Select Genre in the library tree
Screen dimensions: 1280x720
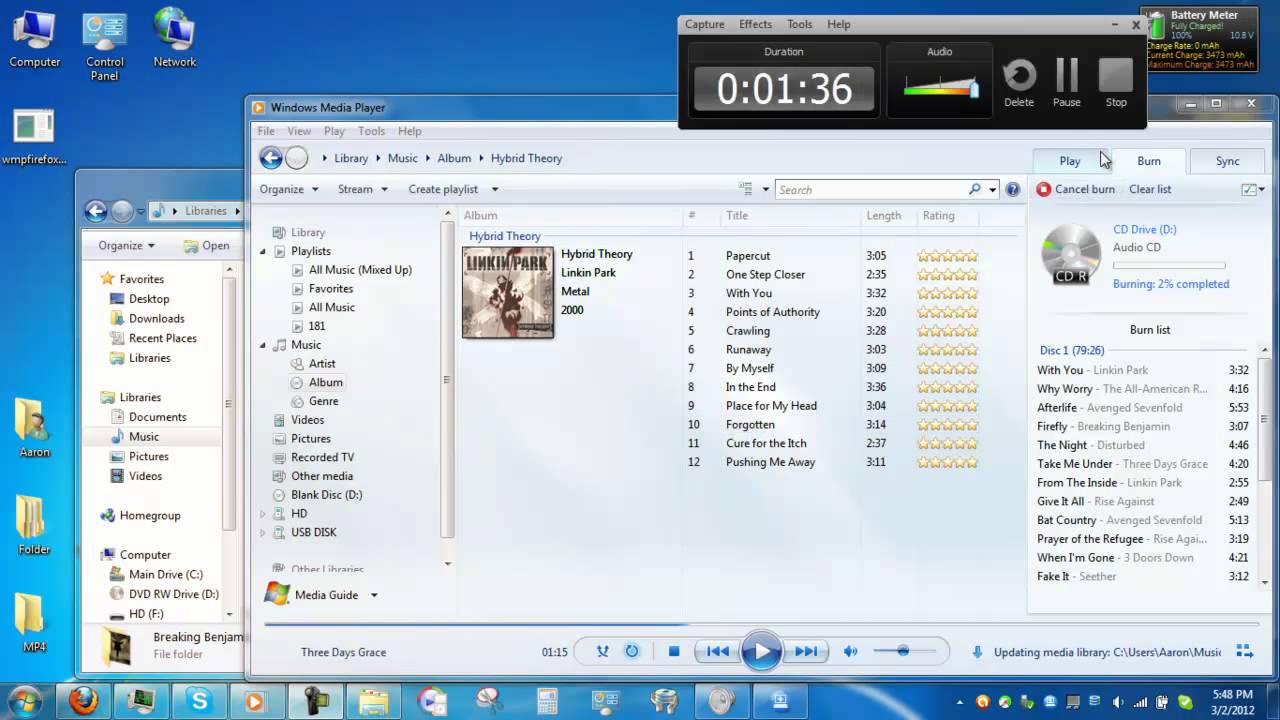[x=323, y=401]
